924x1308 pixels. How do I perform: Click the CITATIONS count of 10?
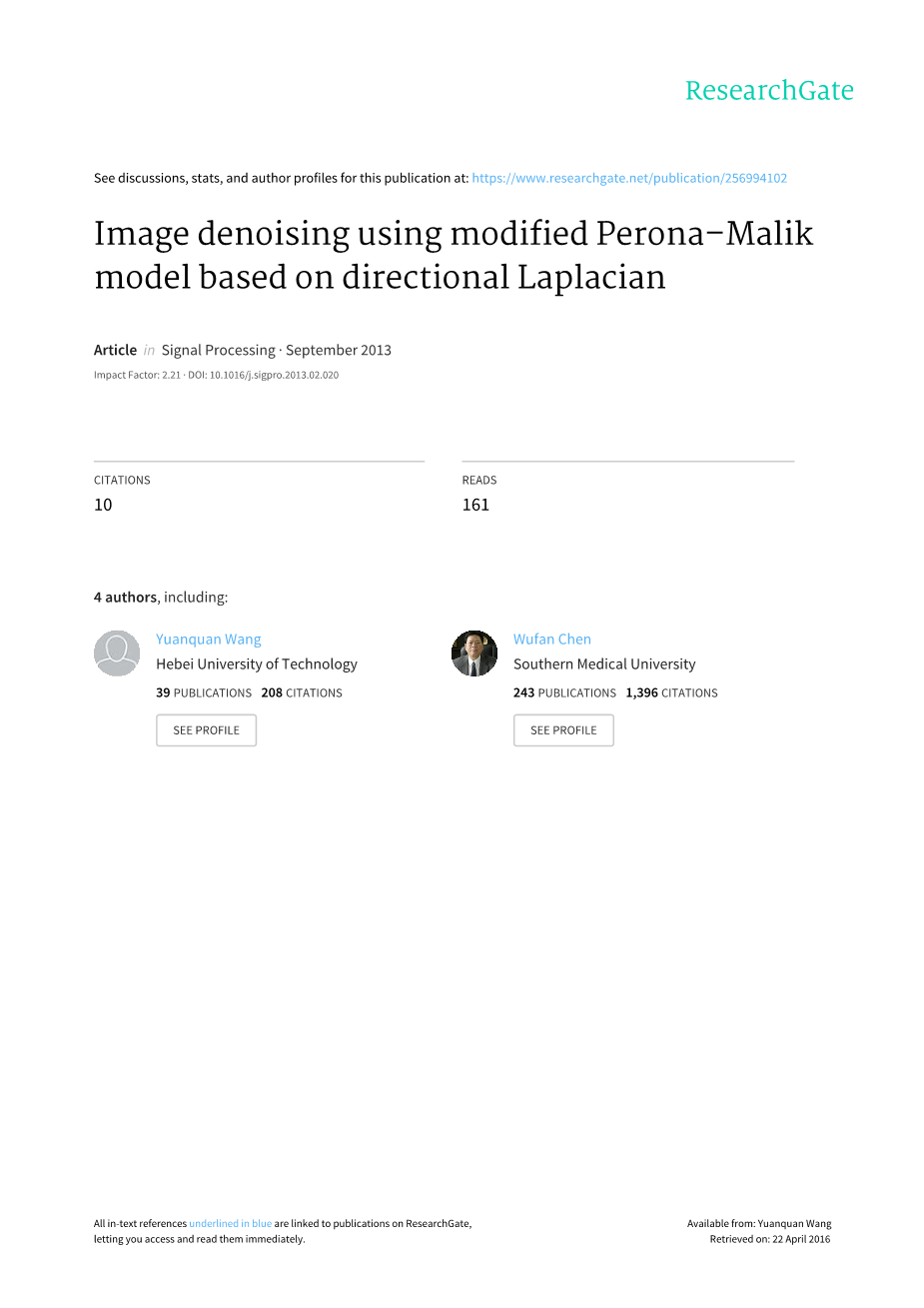[x=103, y=505]
